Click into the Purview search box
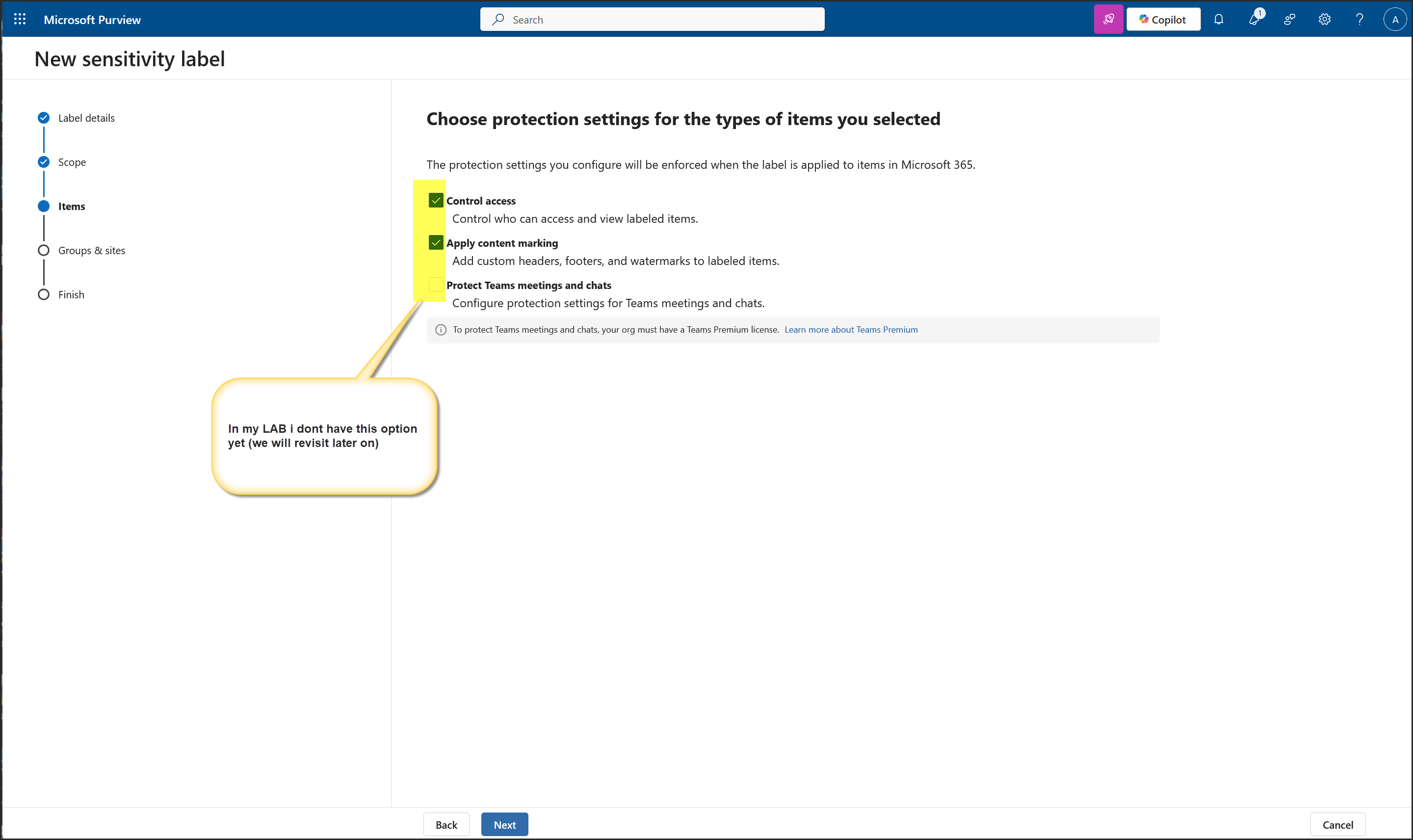Screen dimensions: 1413x840 (x=652, y=19)
